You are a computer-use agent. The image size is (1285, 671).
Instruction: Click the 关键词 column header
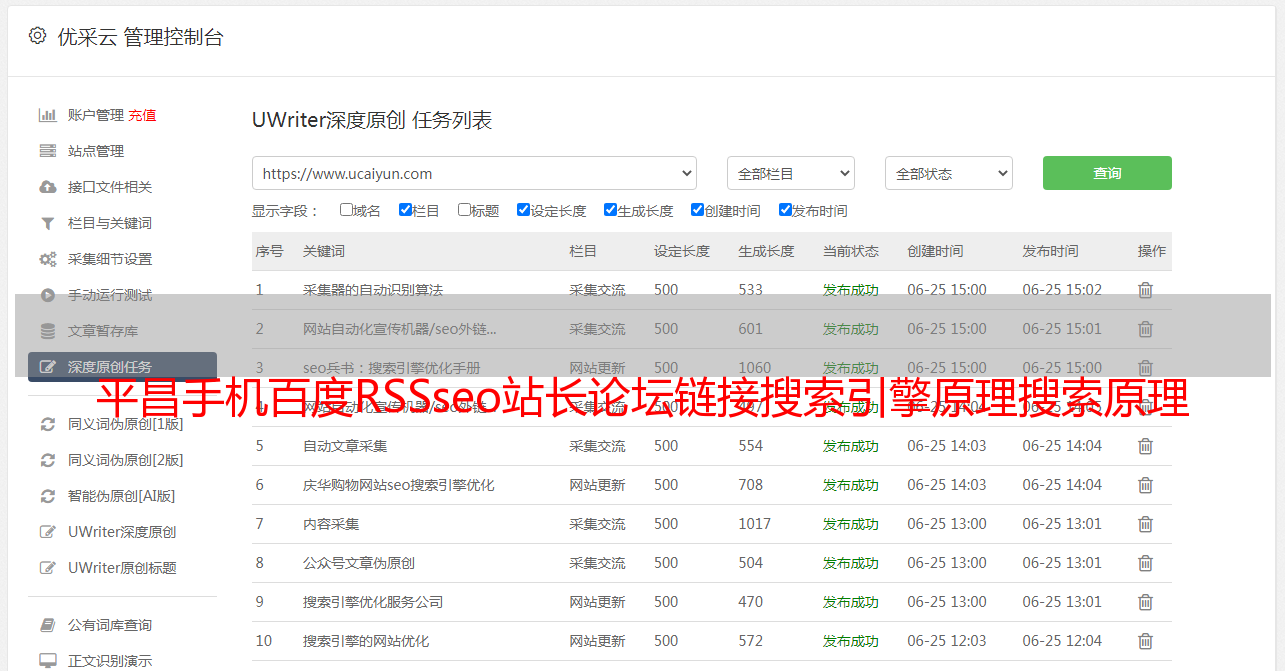[x=324, y=251]
